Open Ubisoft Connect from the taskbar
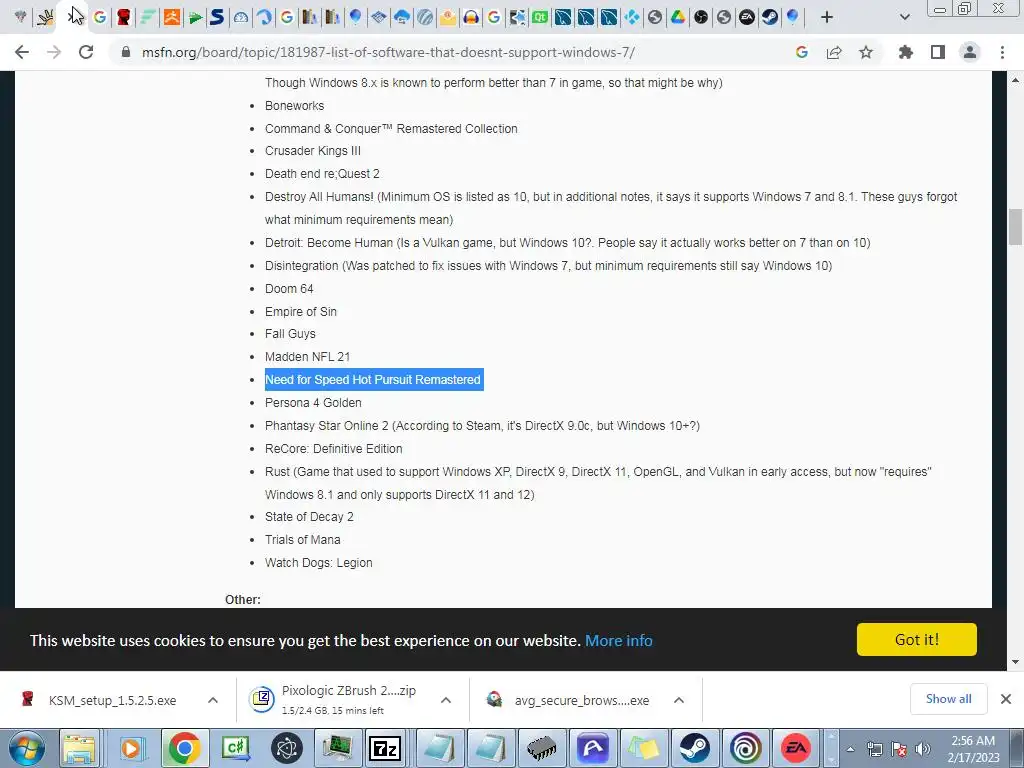 (x=745, y=748)
